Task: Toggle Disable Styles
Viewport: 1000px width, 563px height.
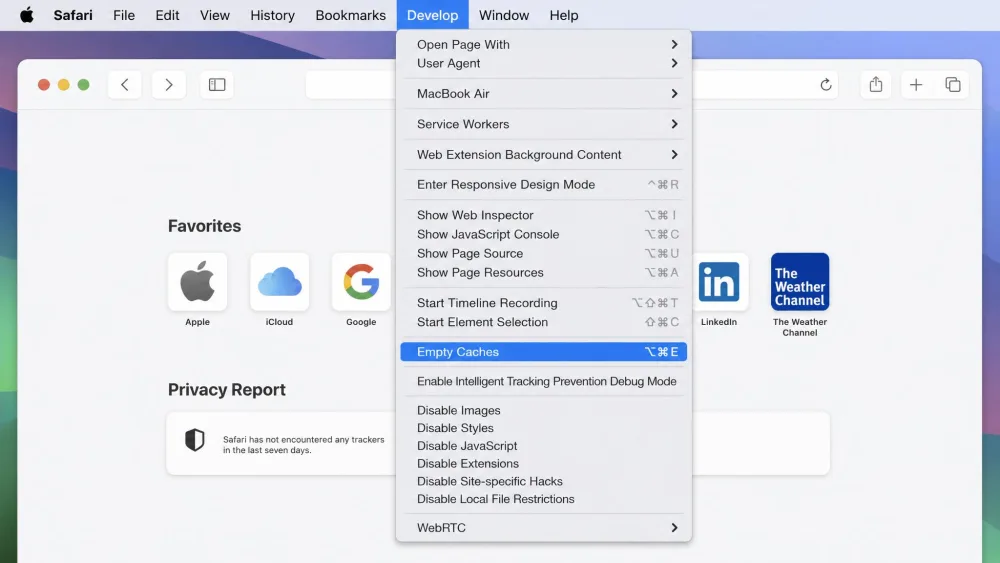Action: pos(543,428)
